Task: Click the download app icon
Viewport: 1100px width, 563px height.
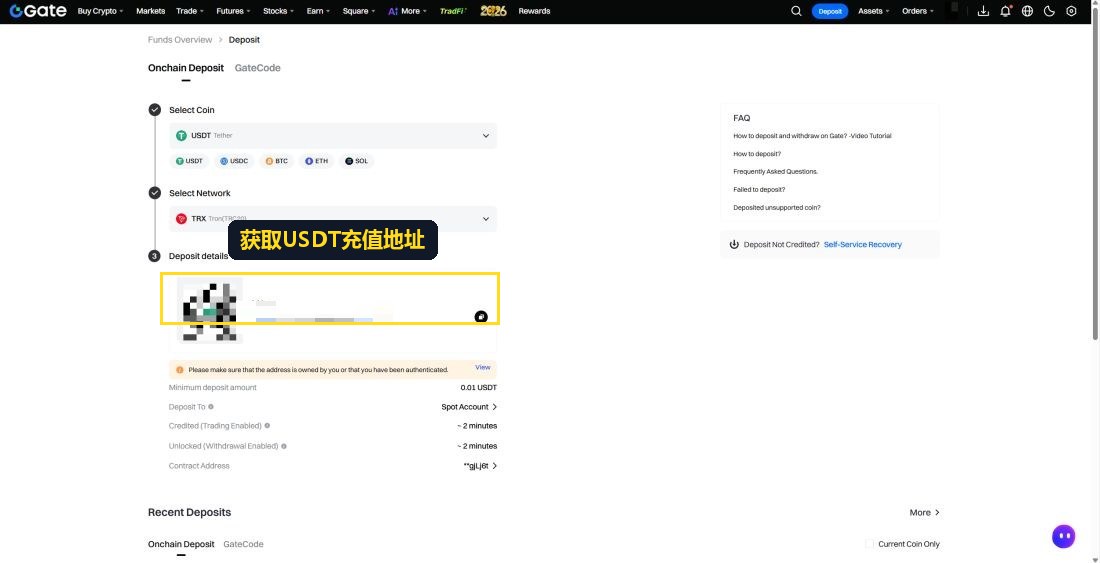Action: [x=984, y=11]
